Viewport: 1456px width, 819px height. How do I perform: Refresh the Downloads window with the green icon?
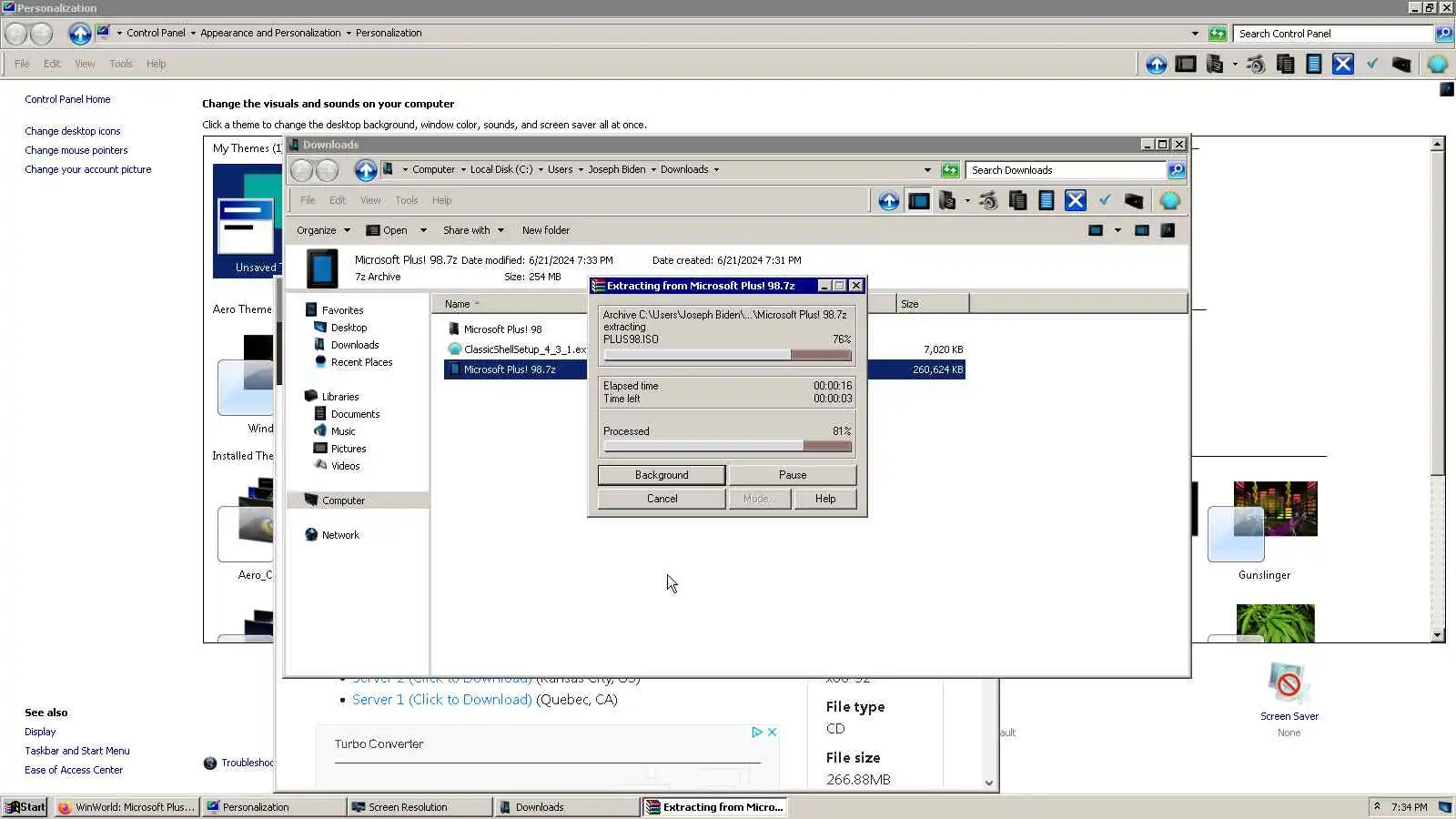[x=950, y=170]
